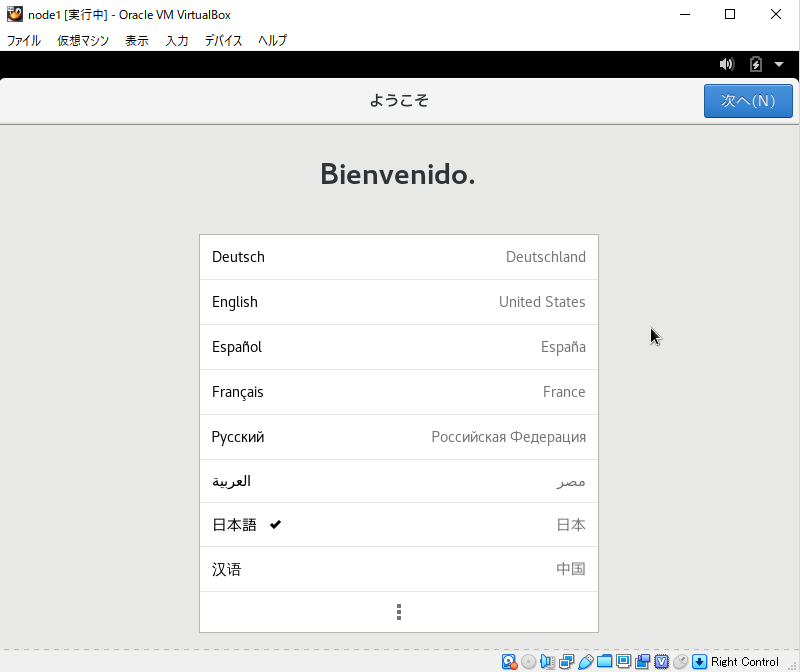The width and height of the screenshot is (800, 672).
Task: Select the checked 日本語 language row
Action: 399,525
